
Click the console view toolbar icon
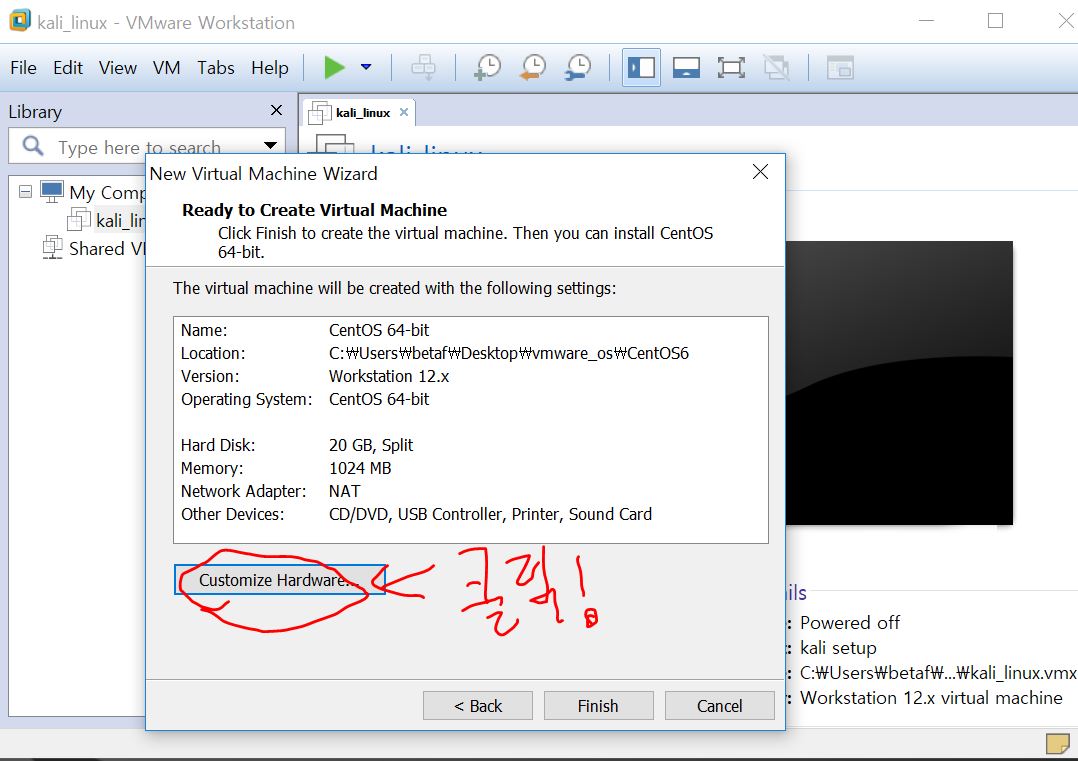pyautogui.click(x=839, y=67)
